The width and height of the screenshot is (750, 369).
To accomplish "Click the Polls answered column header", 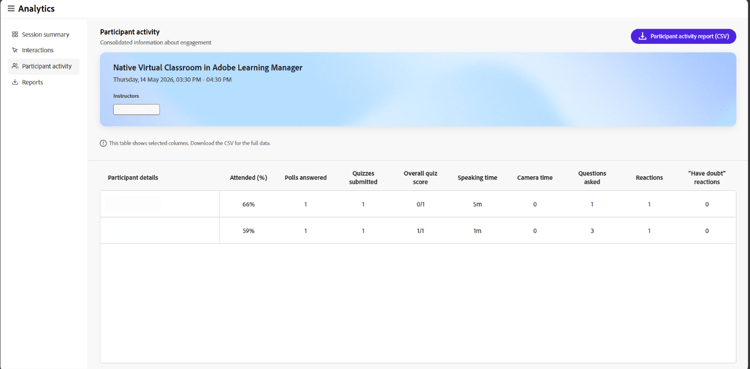I will [x=306, y=178].
